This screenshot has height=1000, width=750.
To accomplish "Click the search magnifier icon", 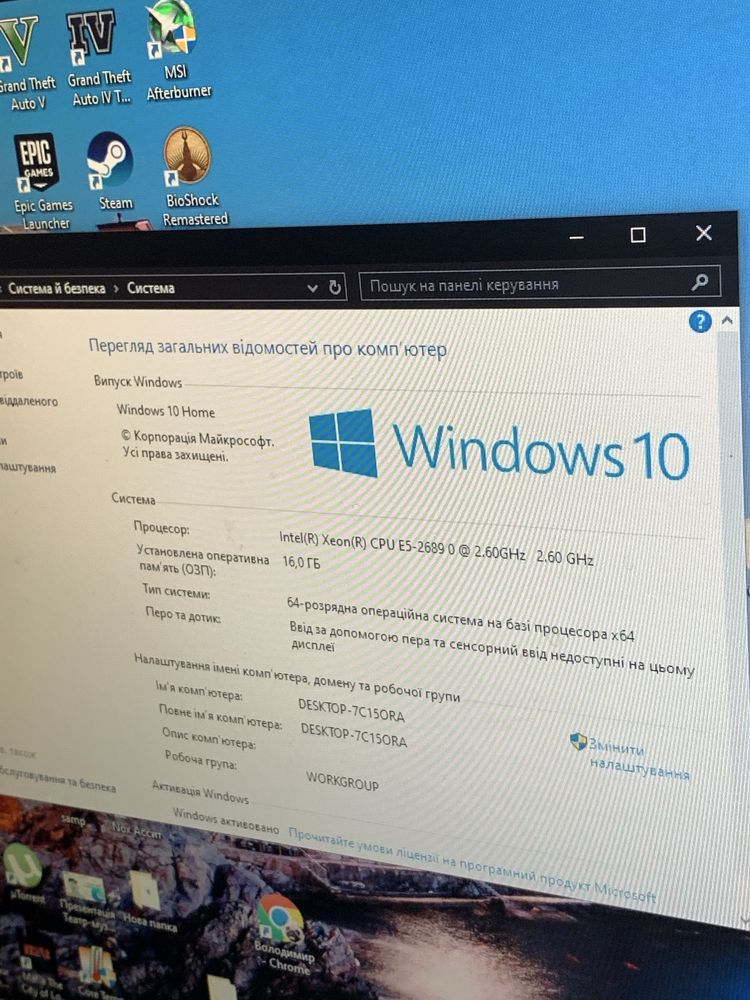I will point(700,281).
